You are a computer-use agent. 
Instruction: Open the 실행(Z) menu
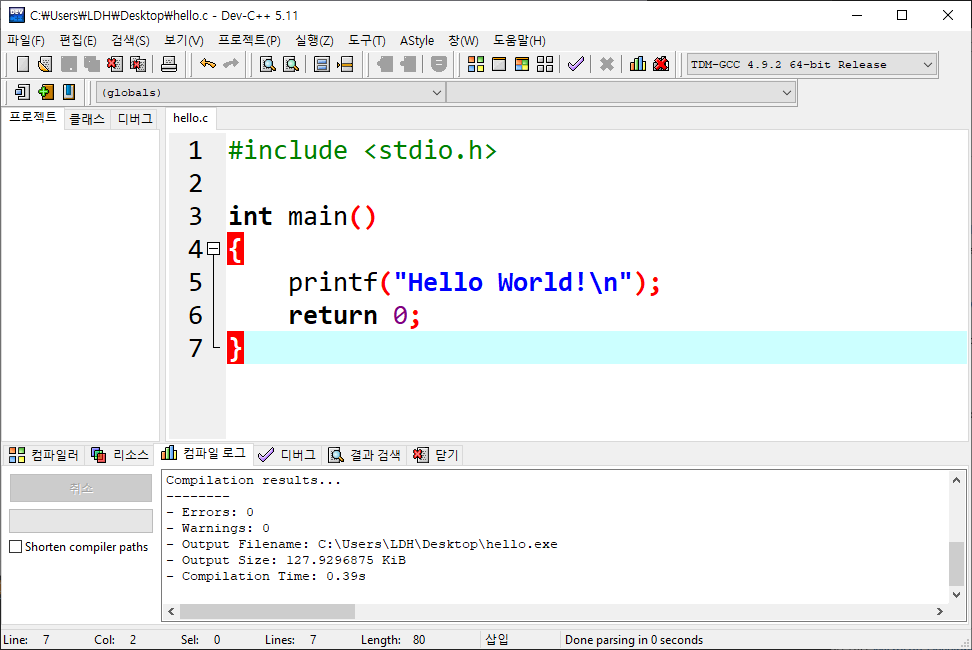pos(314,40)
